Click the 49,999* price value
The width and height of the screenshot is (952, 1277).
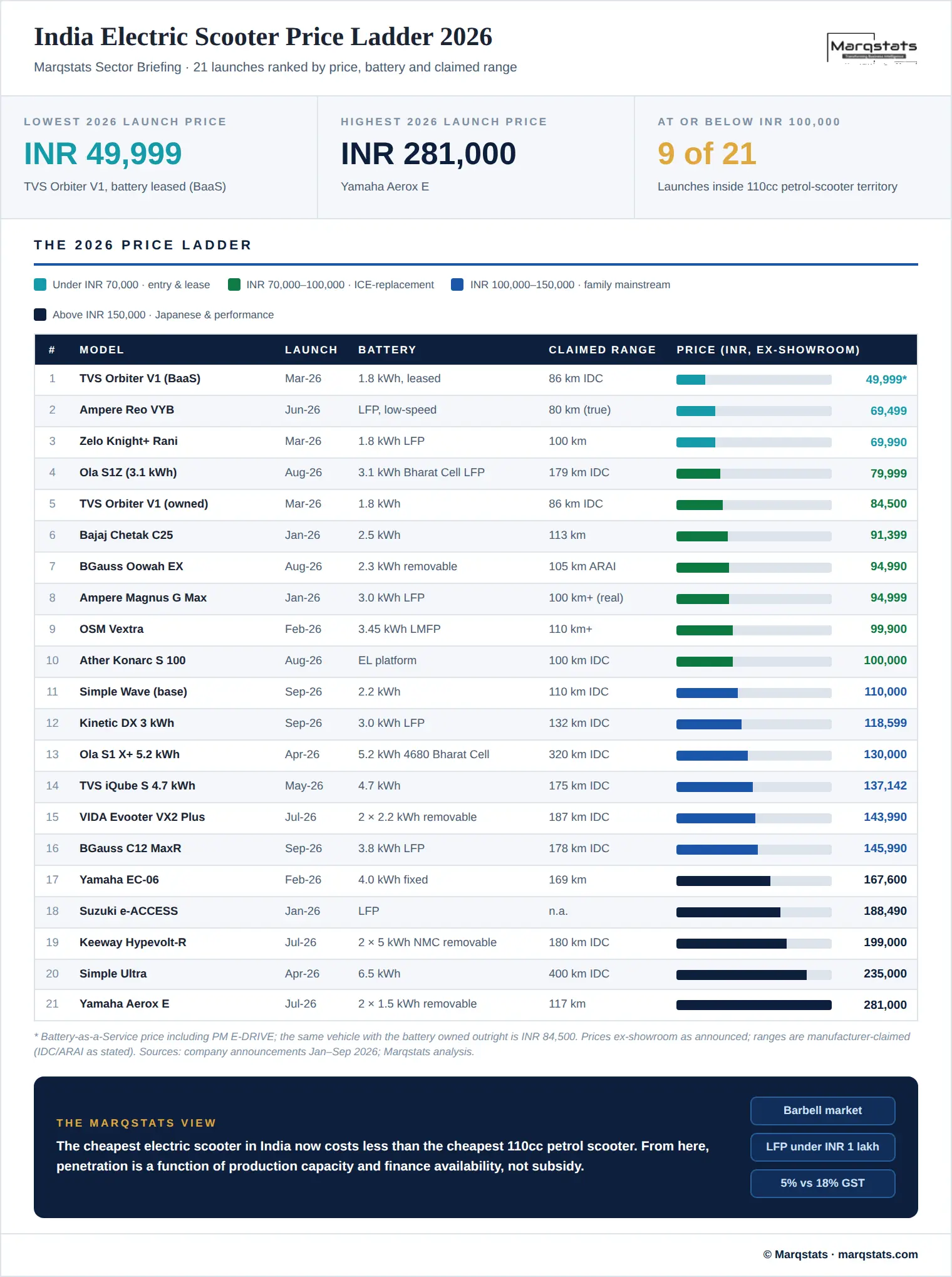[886, 380]
